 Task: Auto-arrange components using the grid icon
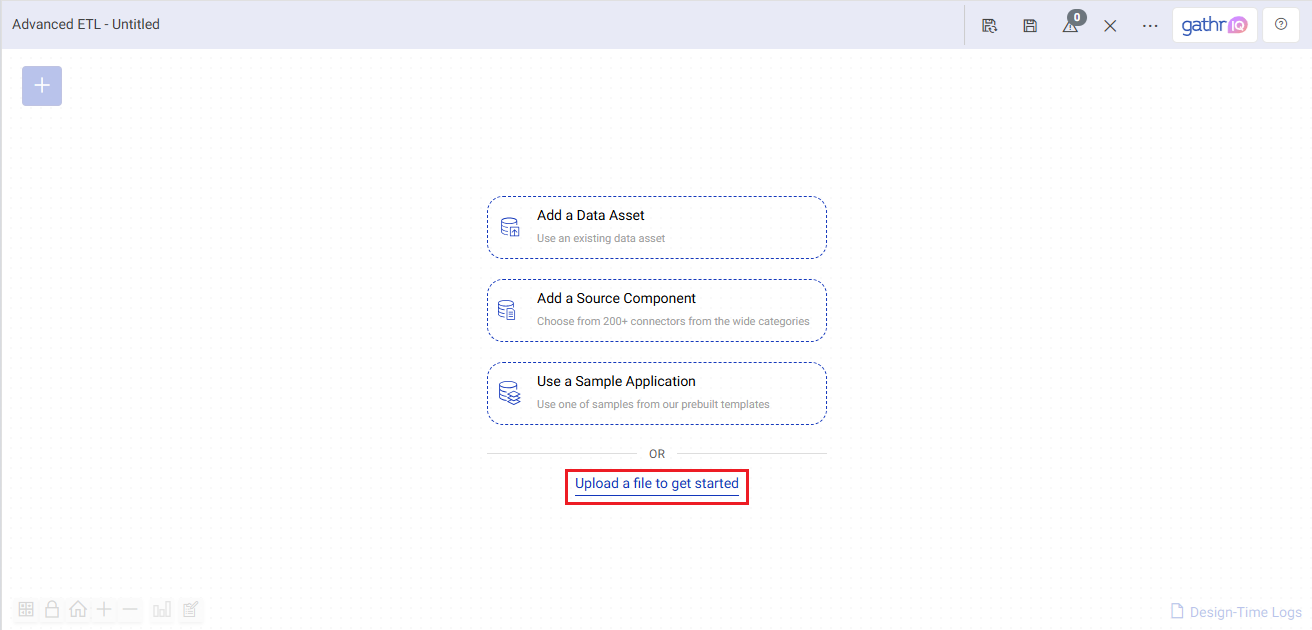[x=26, y=609]
